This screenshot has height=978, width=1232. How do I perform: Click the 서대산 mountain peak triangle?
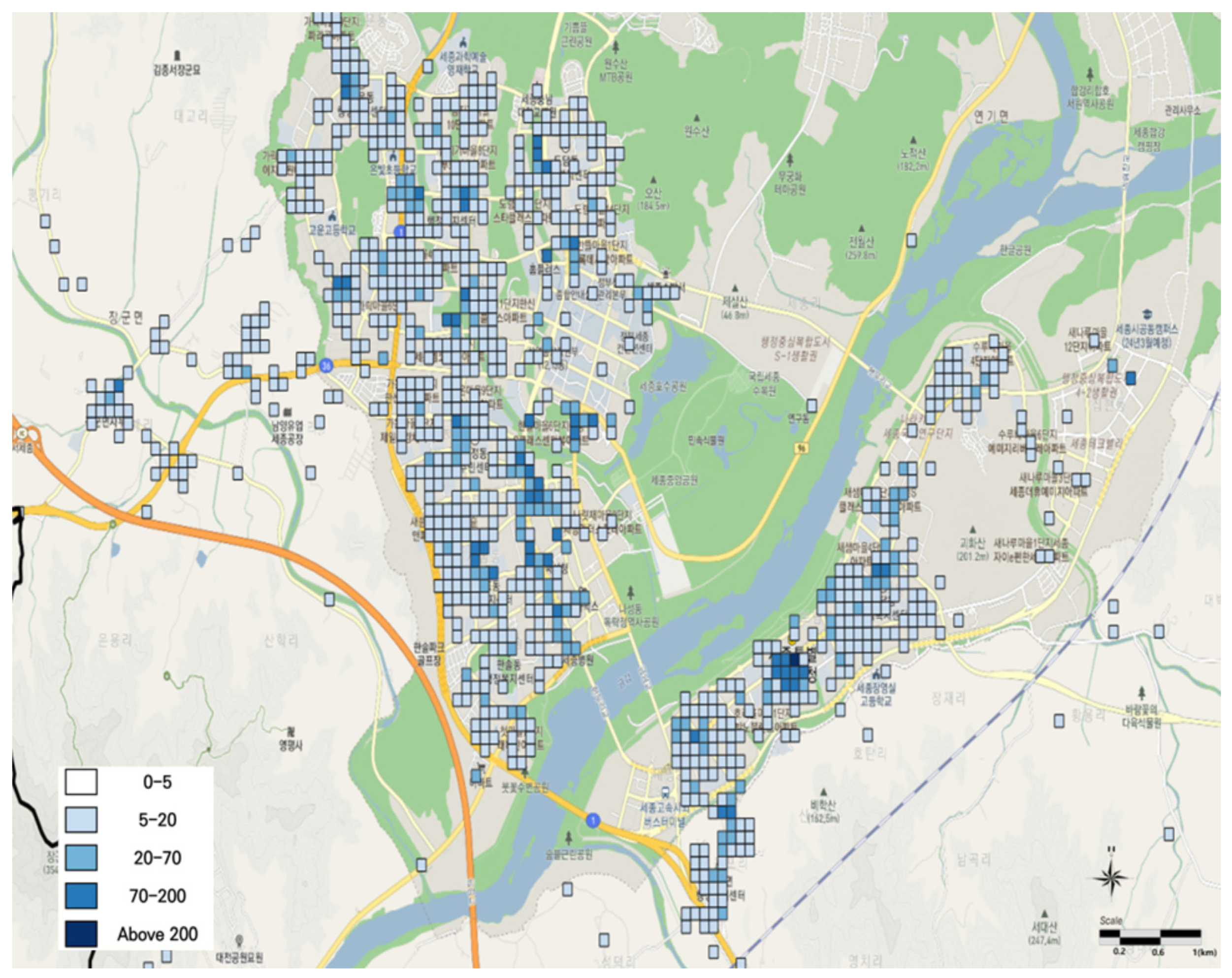(1044, 914)
